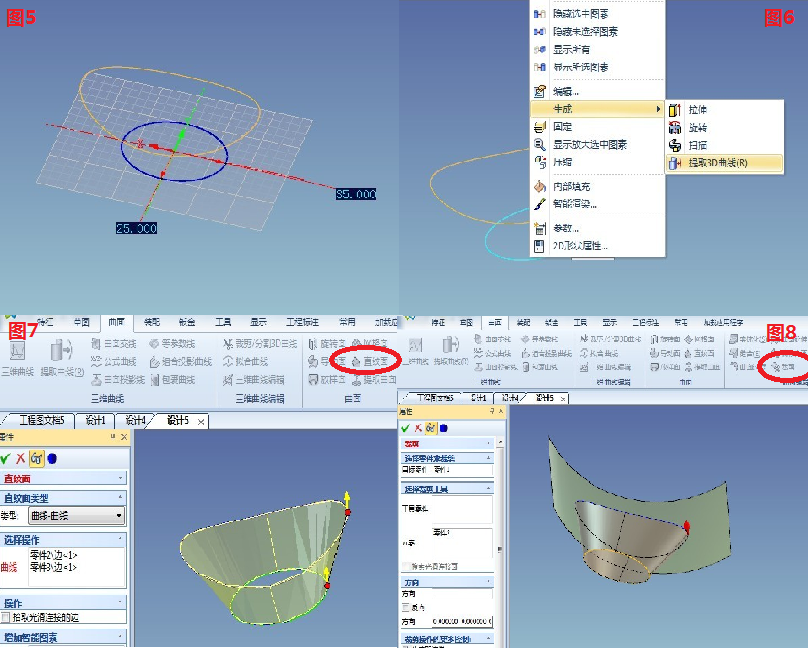Choose 扫描 in the 生成 submenu

725,145
